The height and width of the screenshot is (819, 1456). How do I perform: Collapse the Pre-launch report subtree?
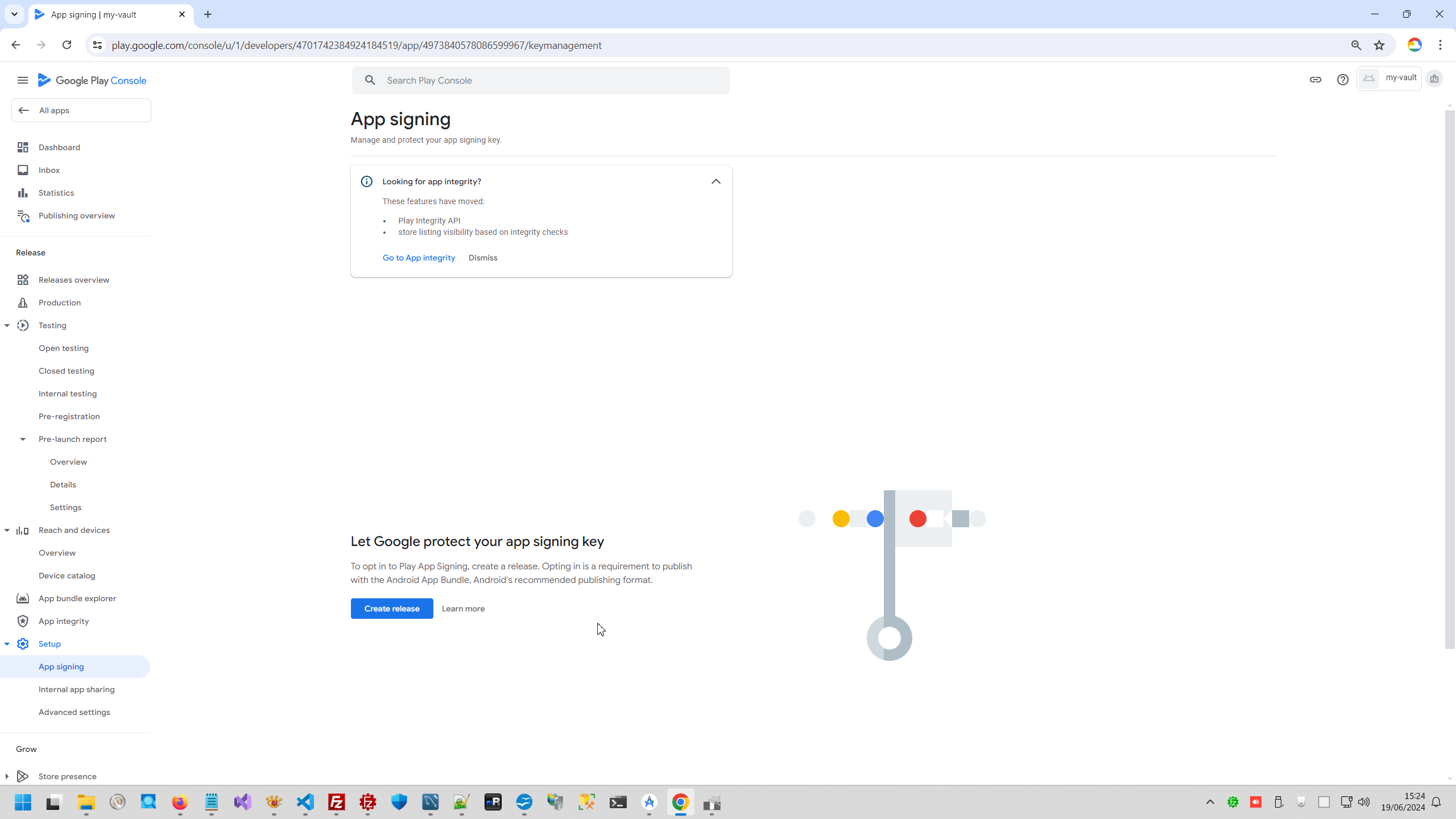point(23,439)
